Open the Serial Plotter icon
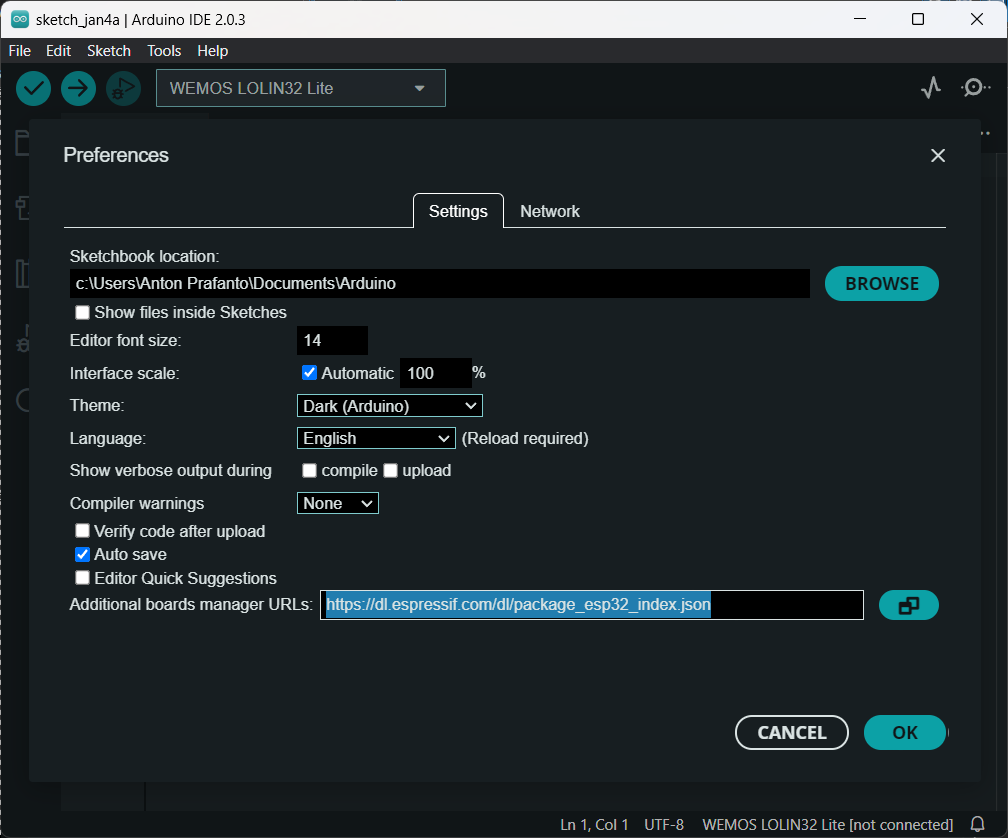This screenshot has height=838, width=1008. tap(931, 87)
